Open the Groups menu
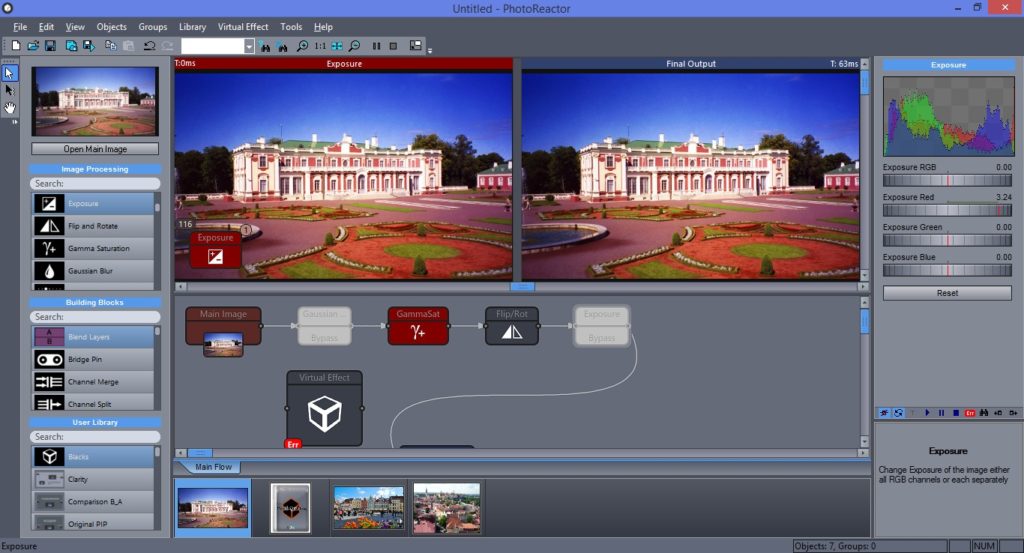Image resolution: width=1024 pixels, height=553 pixels. coord(153,27)
